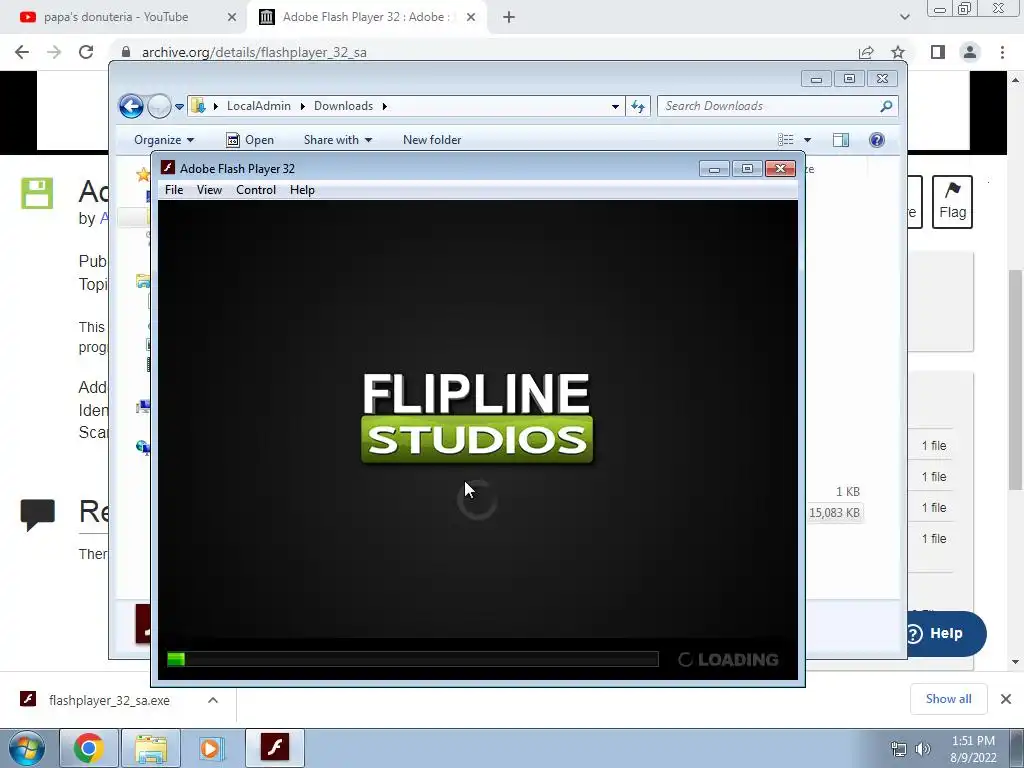1024x768 pixels.
Task: Switch to Adobe Flash Player 32 archive tab
Action: pos(366,17)
